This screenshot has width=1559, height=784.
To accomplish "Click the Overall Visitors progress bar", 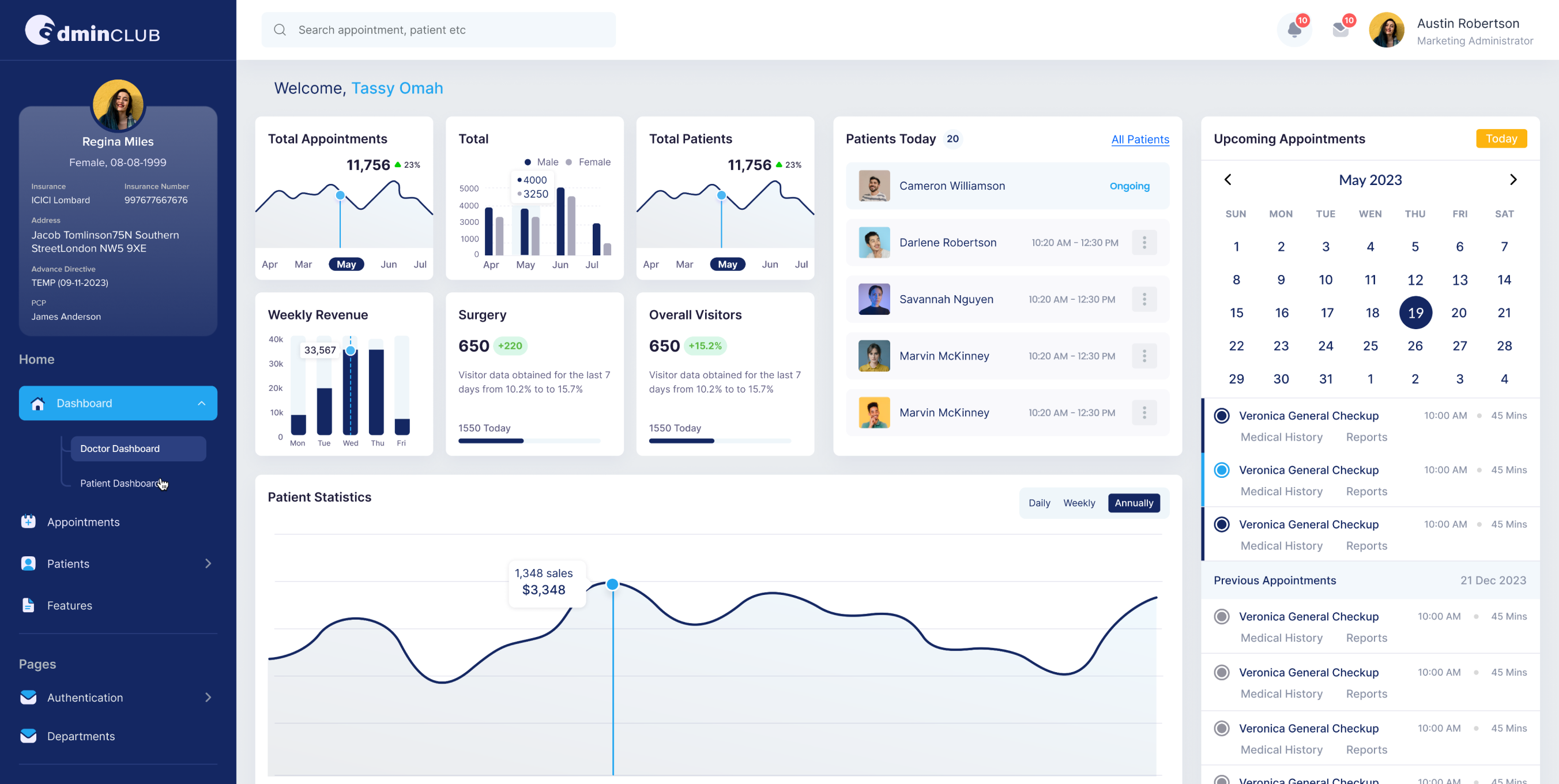I will click(720, 441).
